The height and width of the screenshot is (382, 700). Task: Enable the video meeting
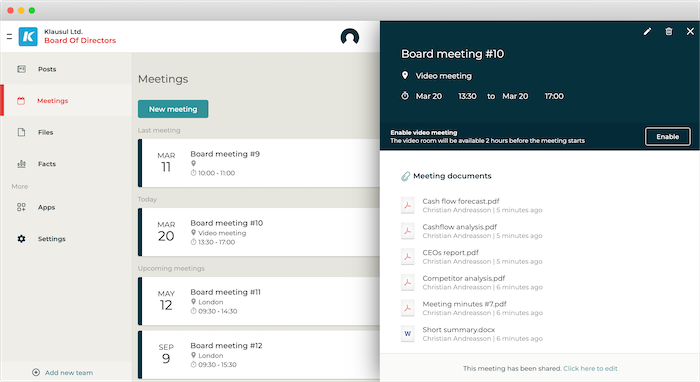click(x=667, y=137)
